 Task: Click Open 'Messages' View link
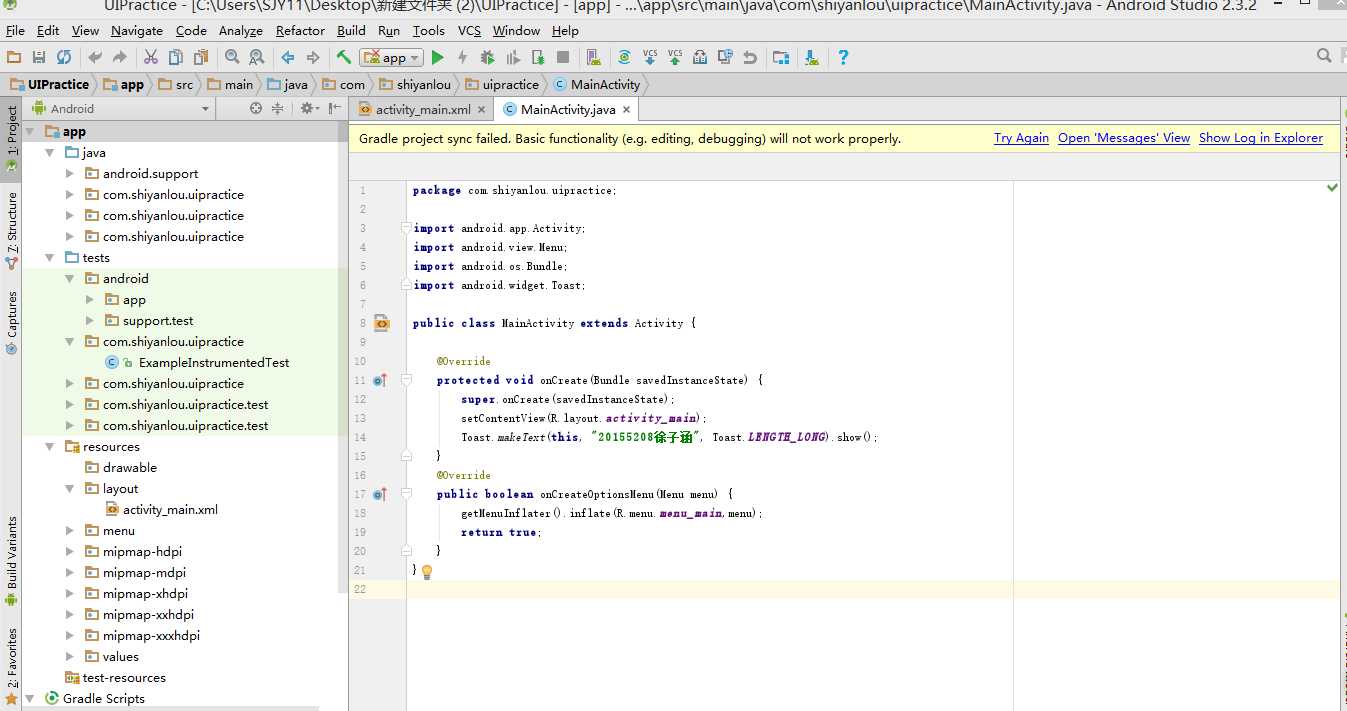[x=1124, y=138]
